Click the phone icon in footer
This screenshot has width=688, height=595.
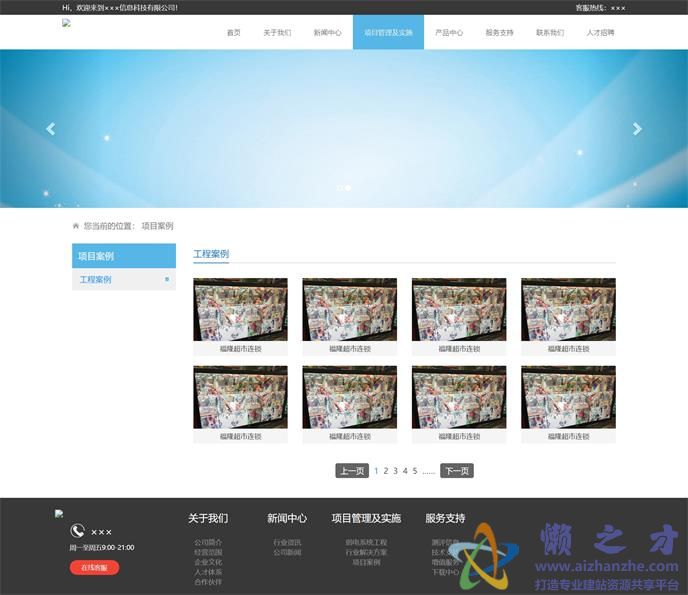pyautogui.click(x=77, y=531)
